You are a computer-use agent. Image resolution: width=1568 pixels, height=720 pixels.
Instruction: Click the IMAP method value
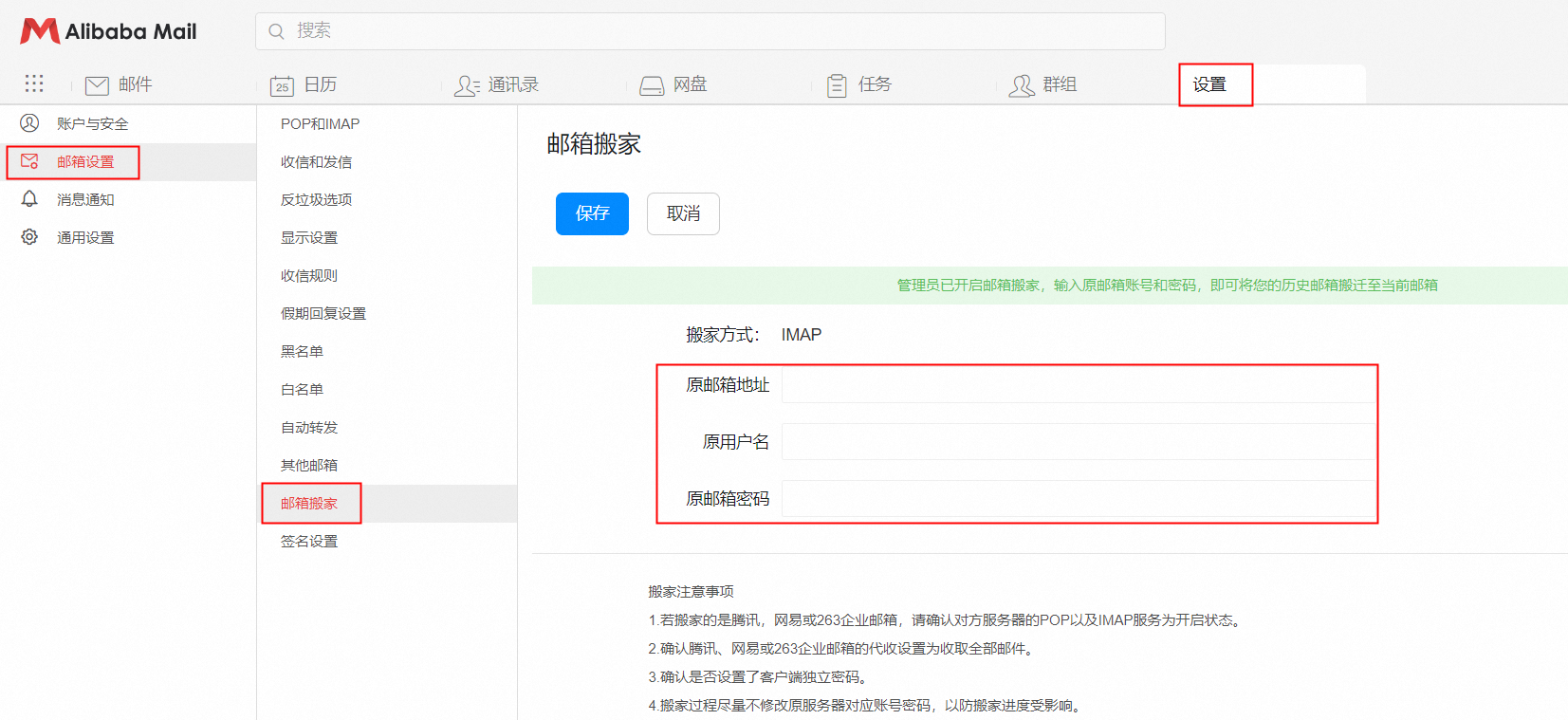[x=802, y=335]
